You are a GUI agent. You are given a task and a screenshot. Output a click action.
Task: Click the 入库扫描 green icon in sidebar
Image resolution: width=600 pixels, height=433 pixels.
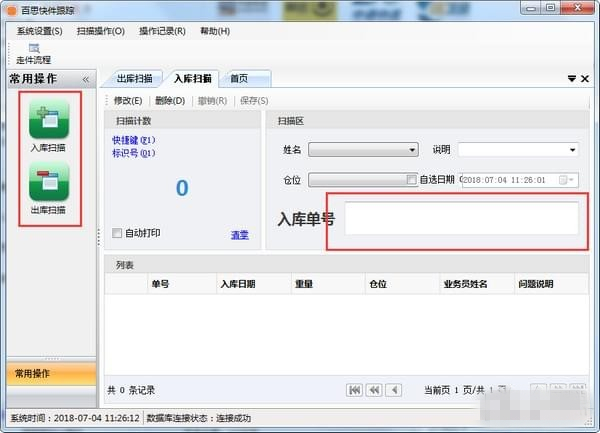coord(49,119)
